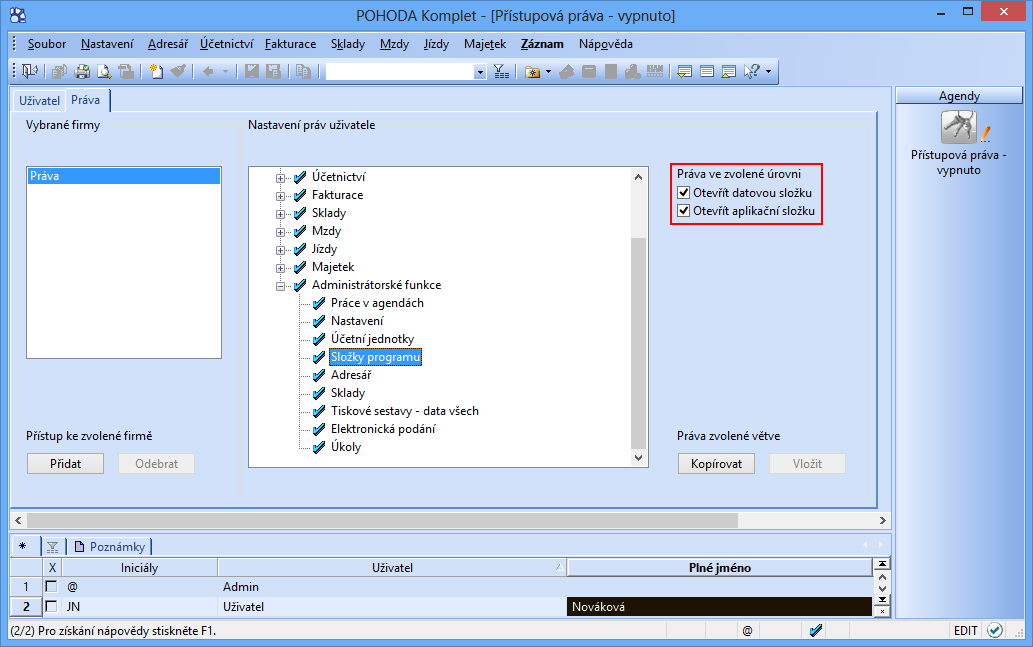Open the Záznam menu
This screenshot has width=1033, height=647.
pyautogui.click(x=542, y=44)
